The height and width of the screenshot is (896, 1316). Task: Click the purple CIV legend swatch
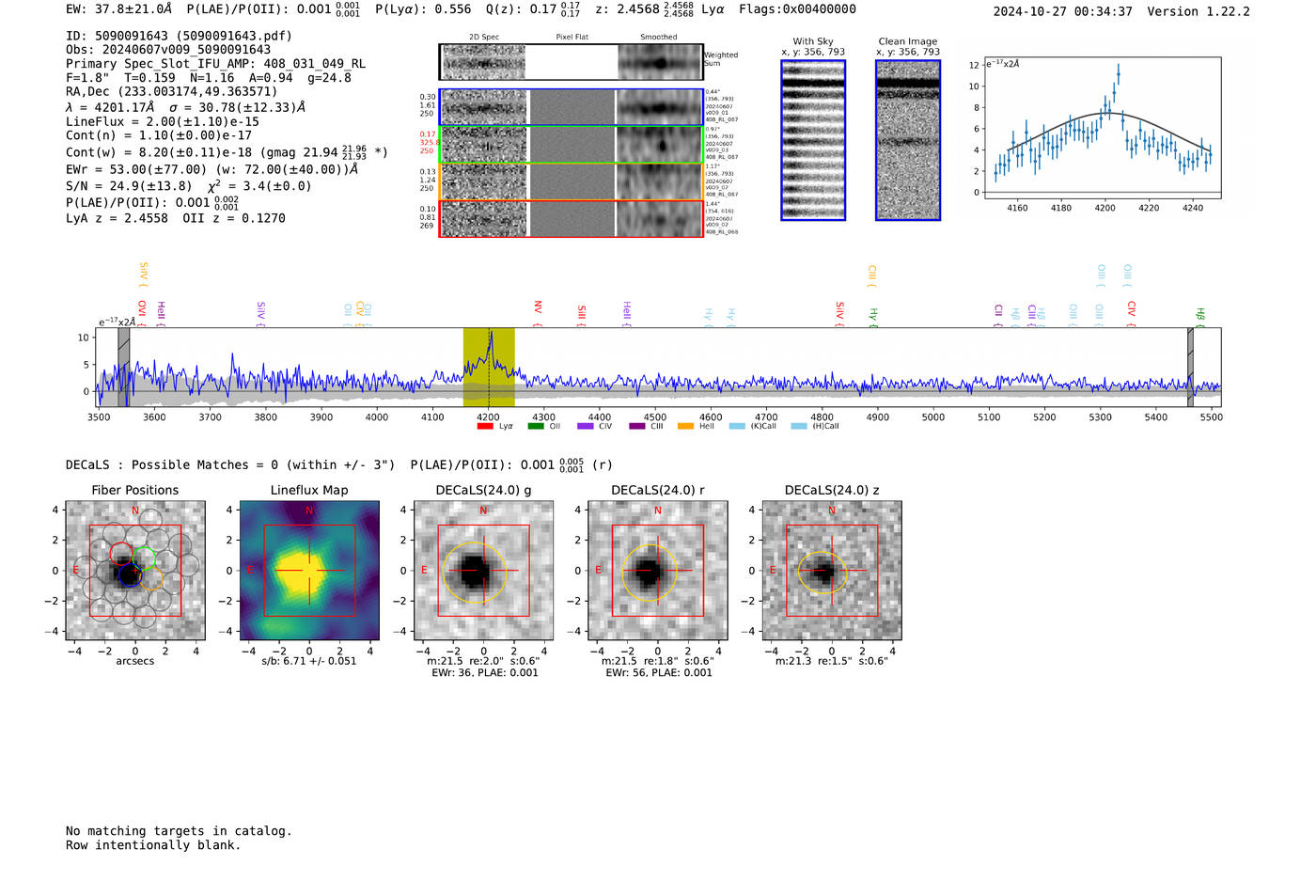click(586, 426)
